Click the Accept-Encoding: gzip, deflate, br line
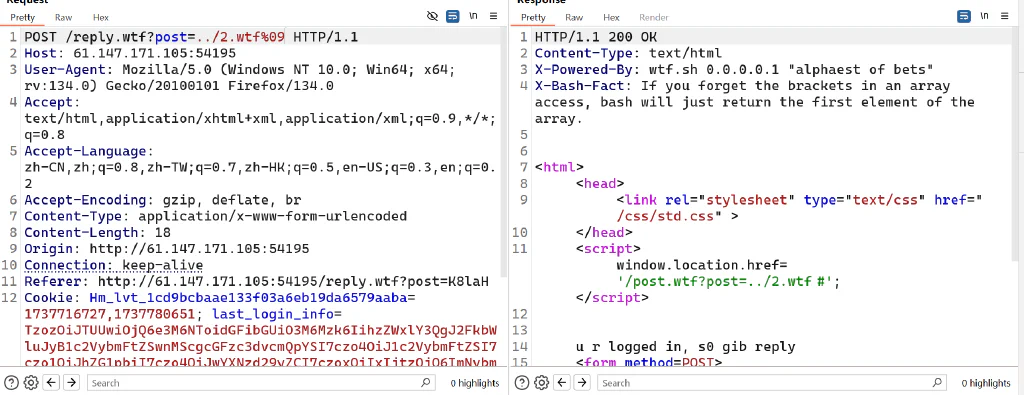Viewport: 1024px width, 395px height. [x=163, y=200]
